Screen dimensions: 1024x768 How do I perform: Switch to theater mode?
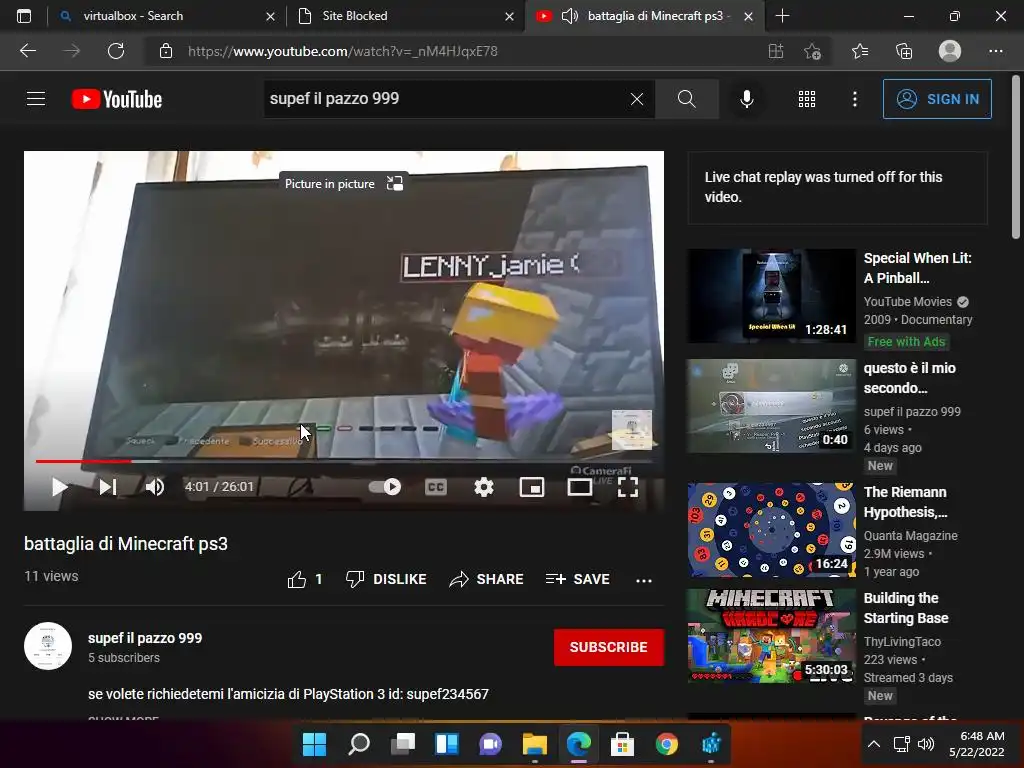[x=580, y=487]
